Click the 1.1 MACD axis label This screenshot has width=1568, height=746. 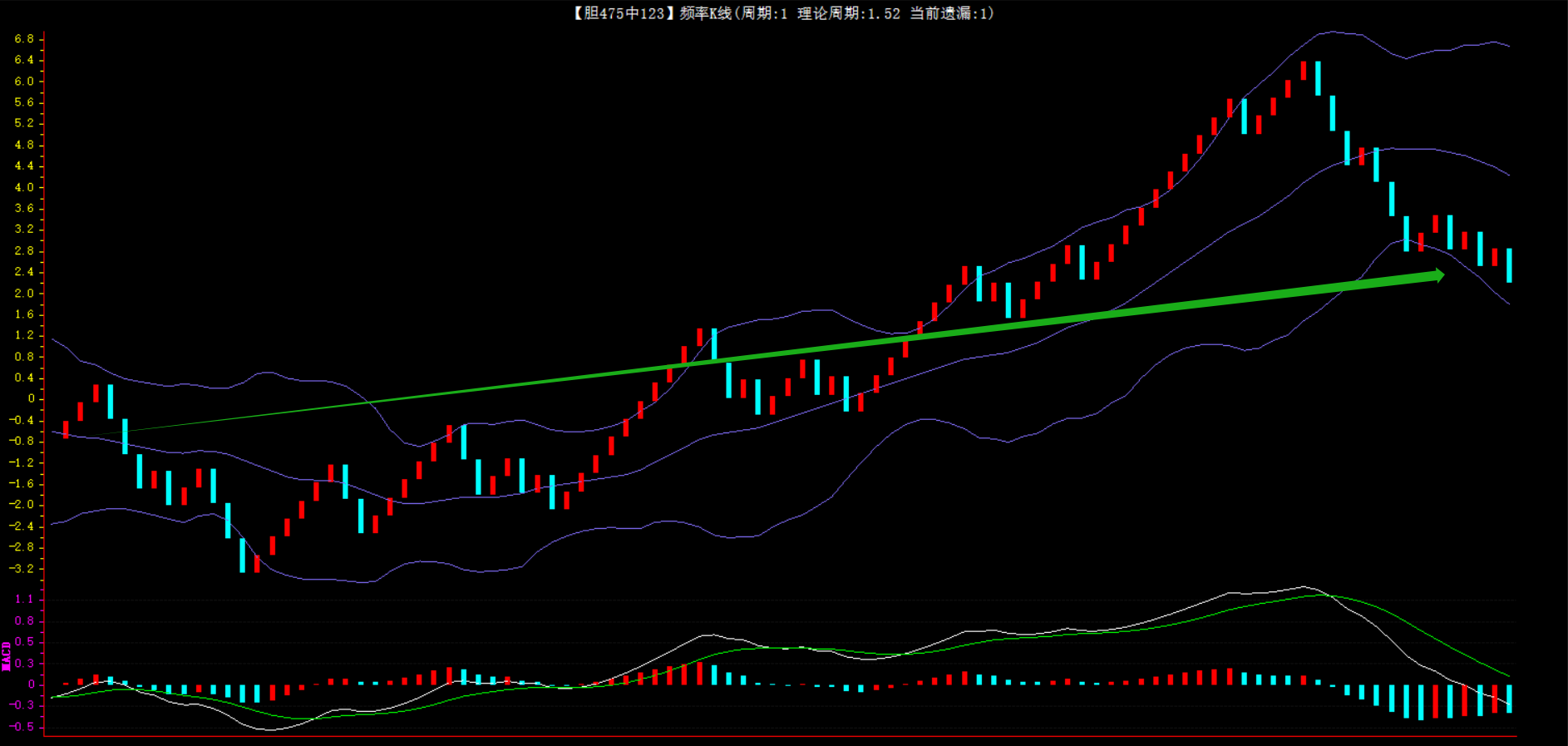tap(24, 599)
